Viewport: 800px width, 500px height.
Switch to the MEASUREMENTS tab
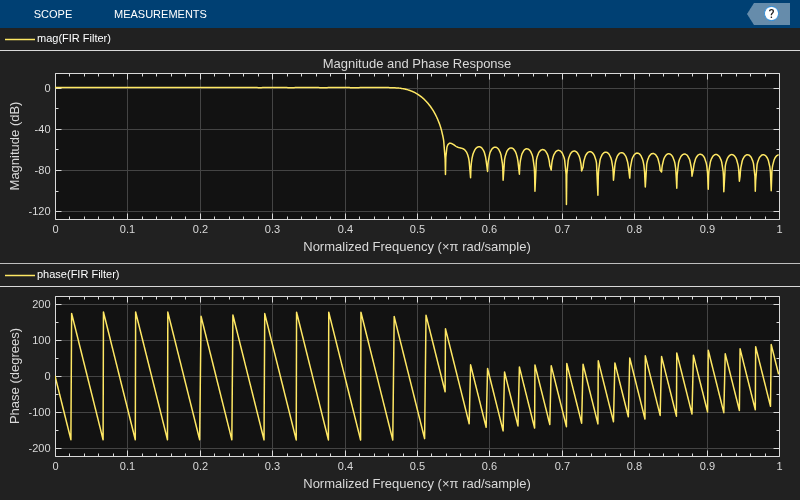[x=160, y=14]
